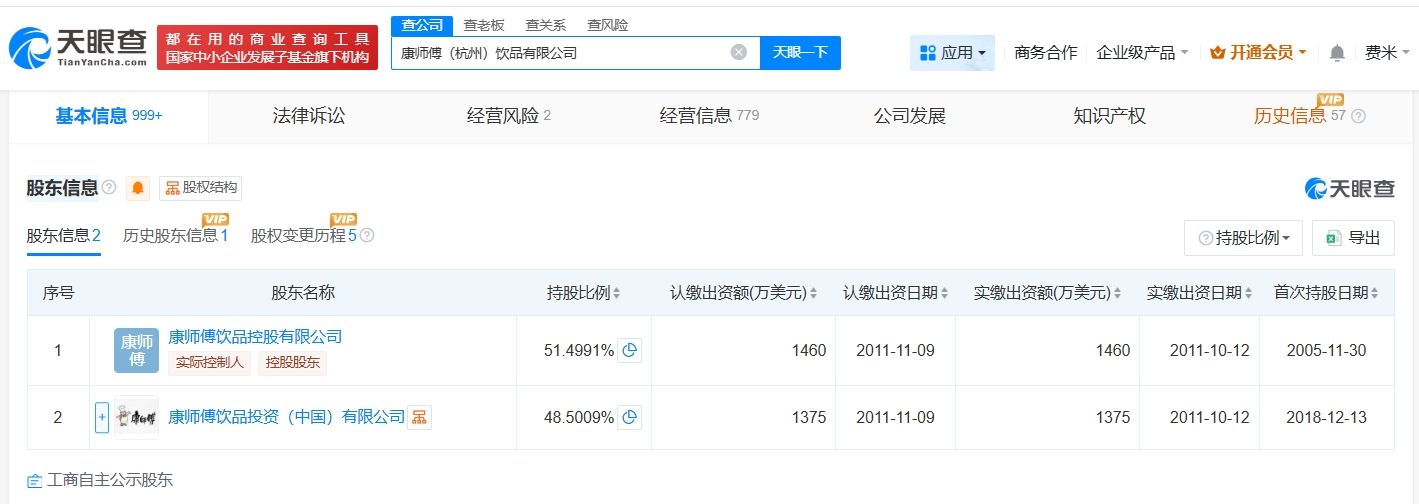Open 康师傅饮品投资（中国）有限公司 shareholder link
This screenshot has height=504, width=1419.
coord(286,417)
